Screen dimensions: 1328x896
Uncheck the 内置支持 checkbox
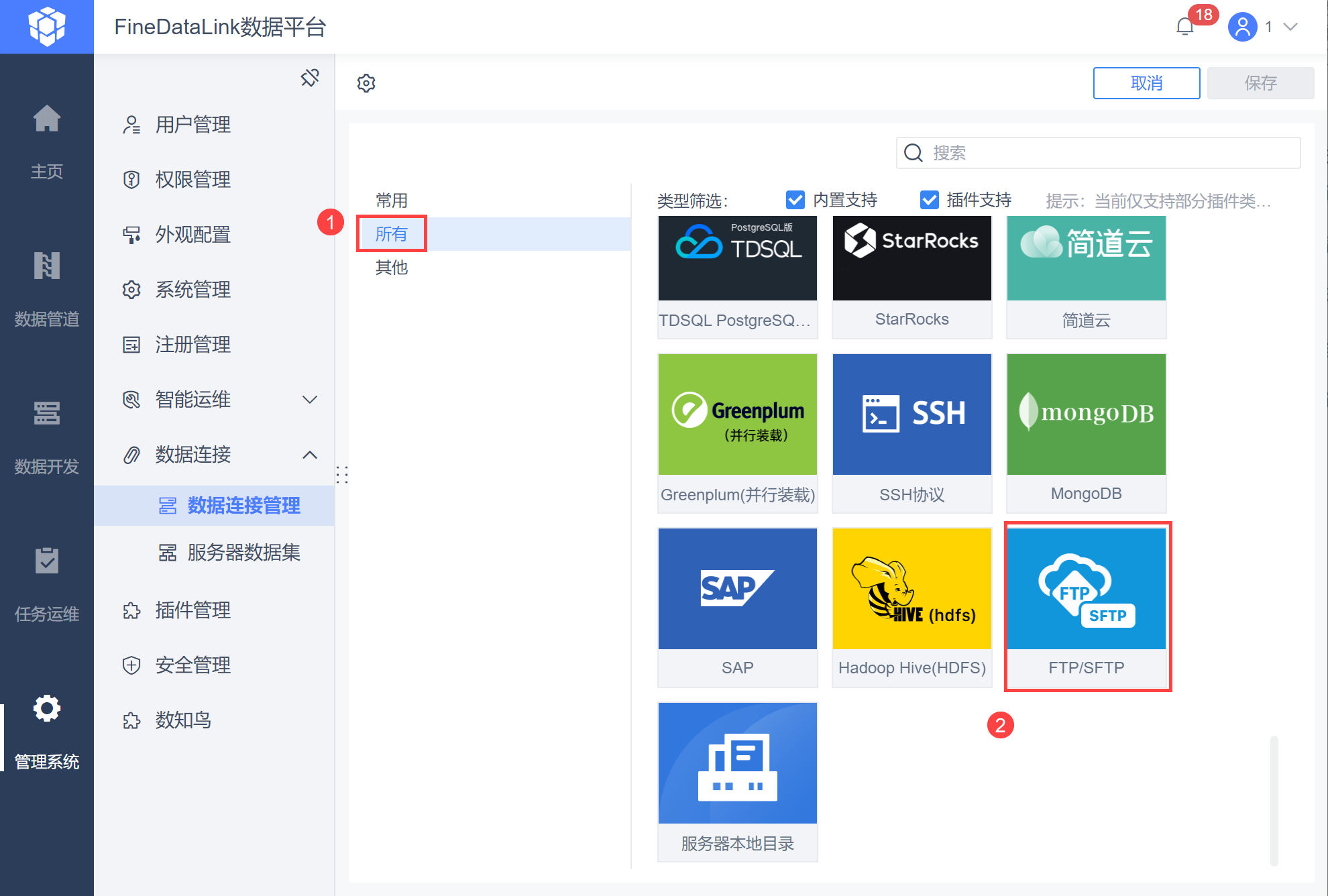point(795,200)
